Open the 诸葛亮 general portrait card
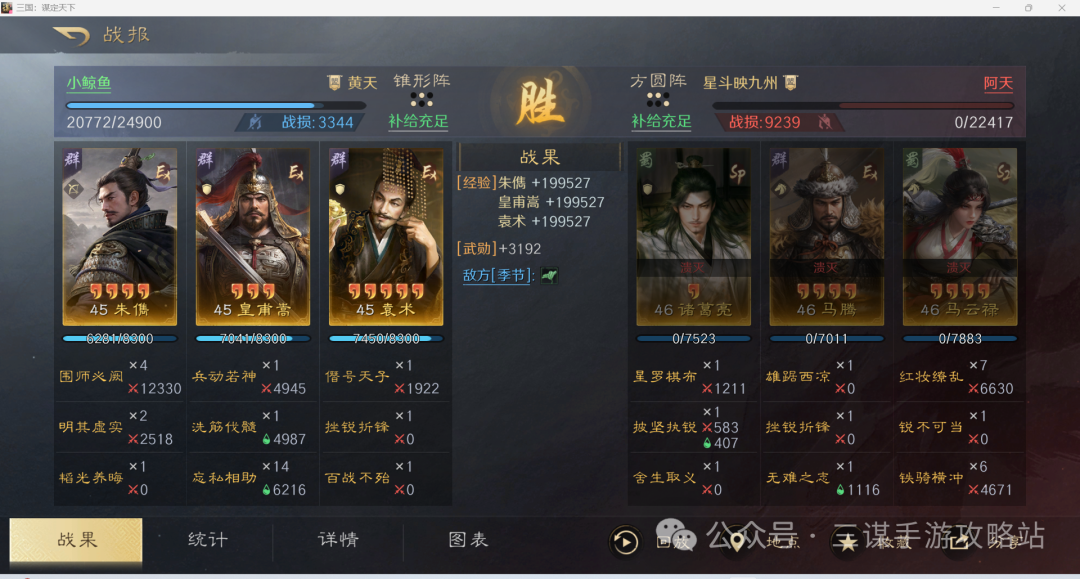Screen dimensions: 1080x579 click(693, 236)
